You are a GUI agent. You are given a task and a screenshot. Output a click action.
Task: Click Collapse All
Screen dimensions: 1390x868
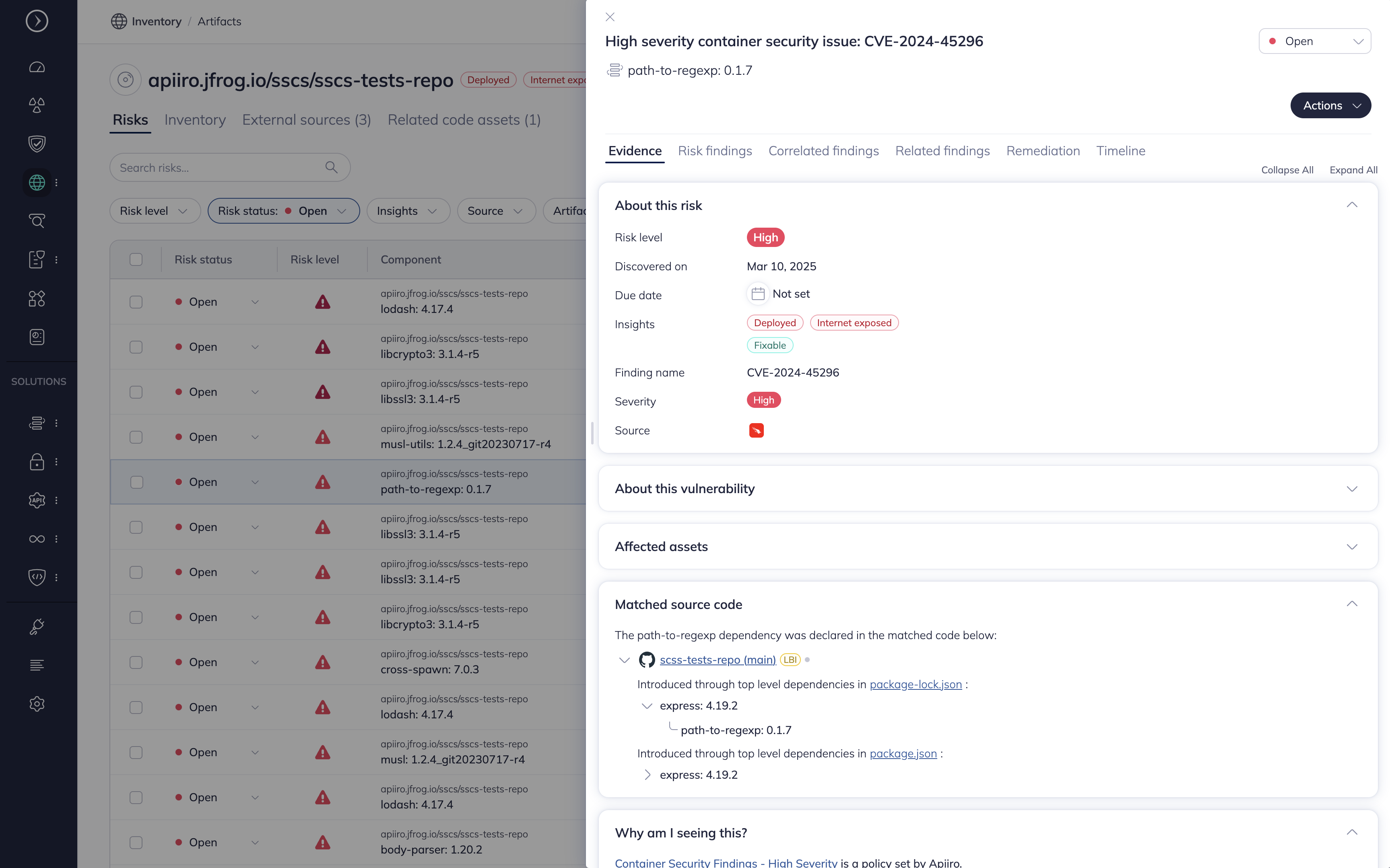click(1287, 170)
